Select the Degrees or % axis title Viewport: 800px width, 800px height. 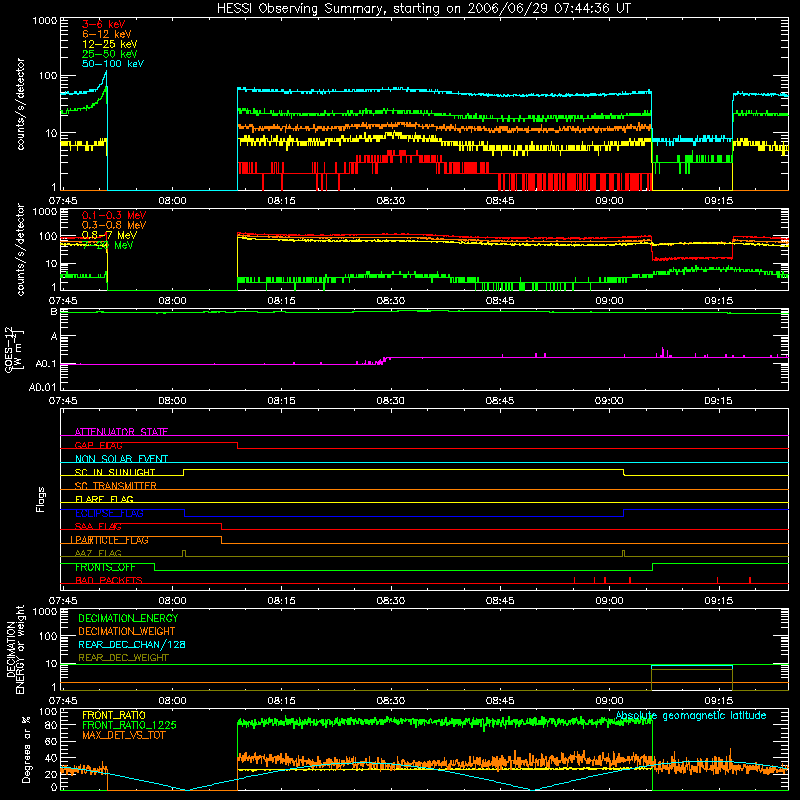pos(26,750)
